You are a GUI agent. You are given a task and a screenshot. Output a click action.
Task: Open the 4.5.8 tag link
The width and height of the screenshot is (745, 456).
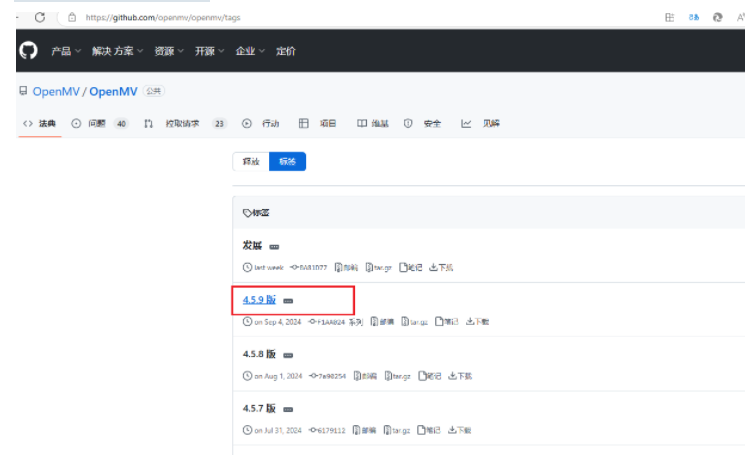point(259,354)
